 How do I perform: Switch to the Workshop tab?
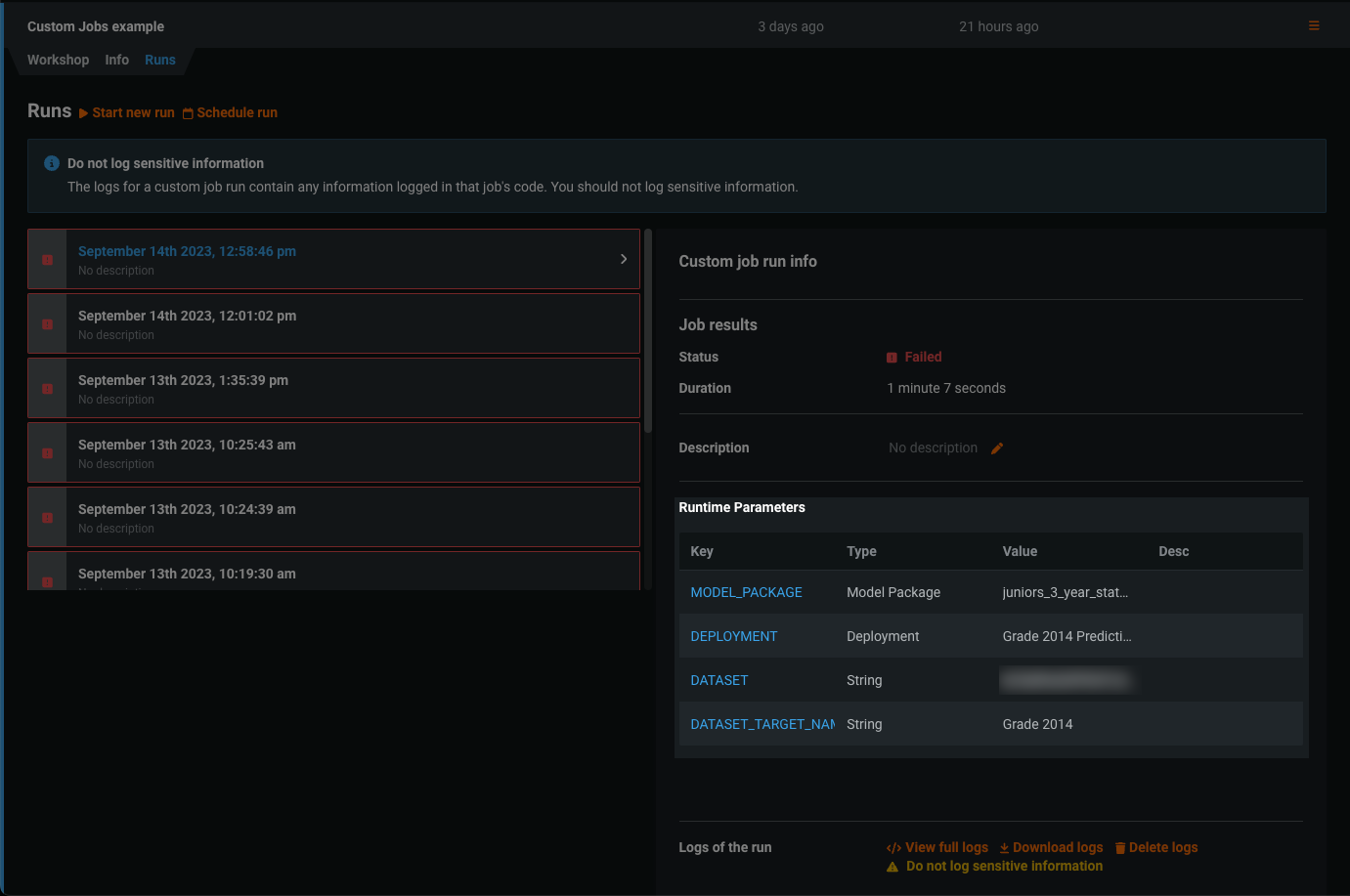(x=58, y=60)
